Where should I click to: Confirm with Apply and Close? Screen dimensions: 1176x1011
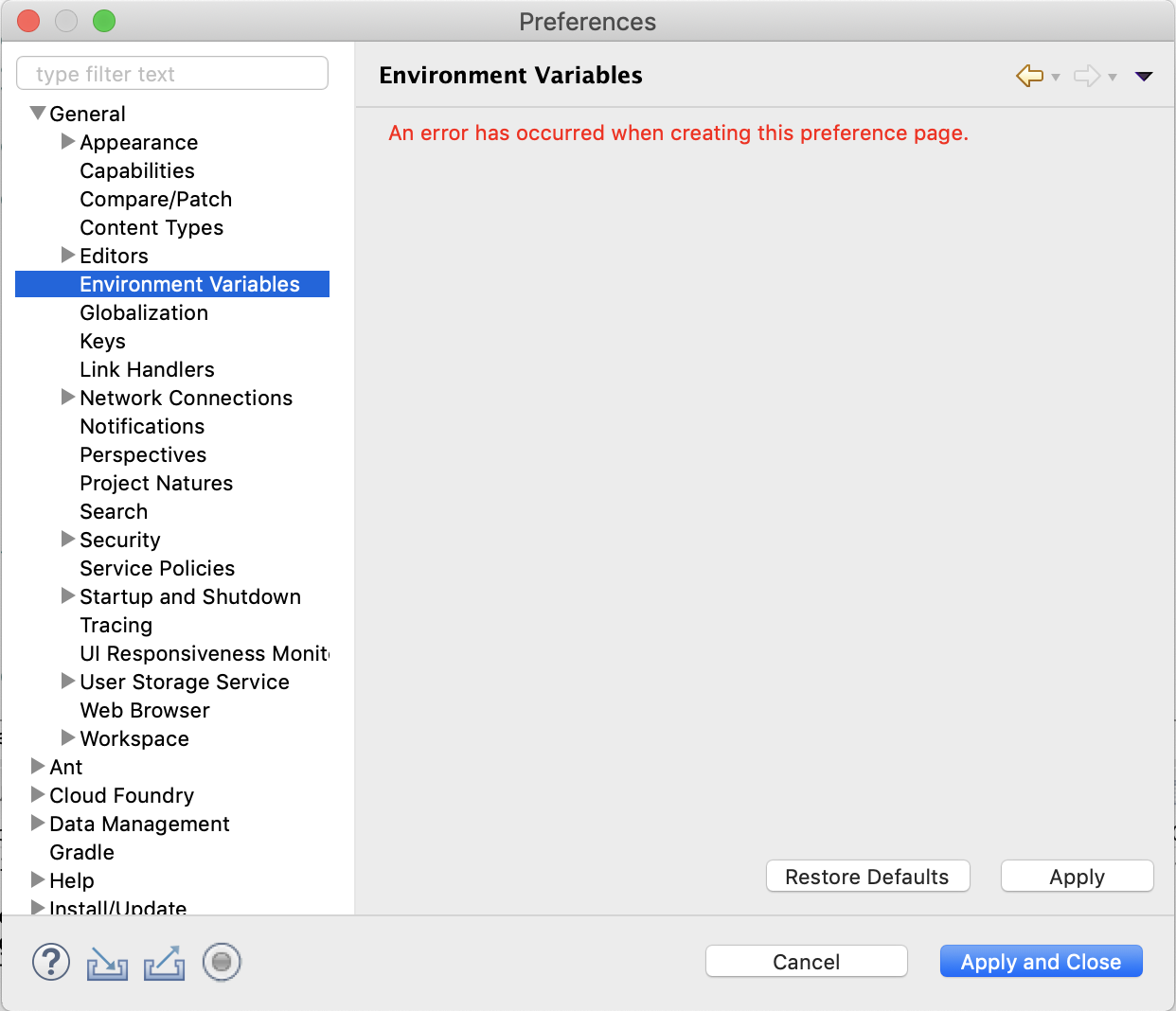point(1041,961)
